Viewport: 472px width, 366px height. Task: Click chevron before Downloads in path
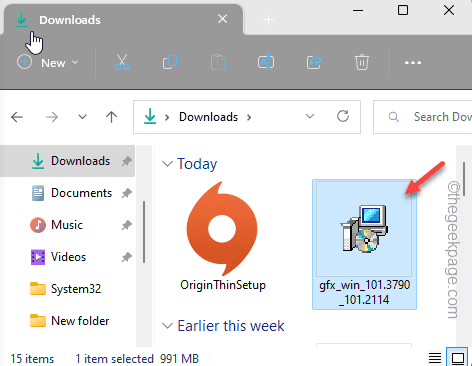[167, 117]
